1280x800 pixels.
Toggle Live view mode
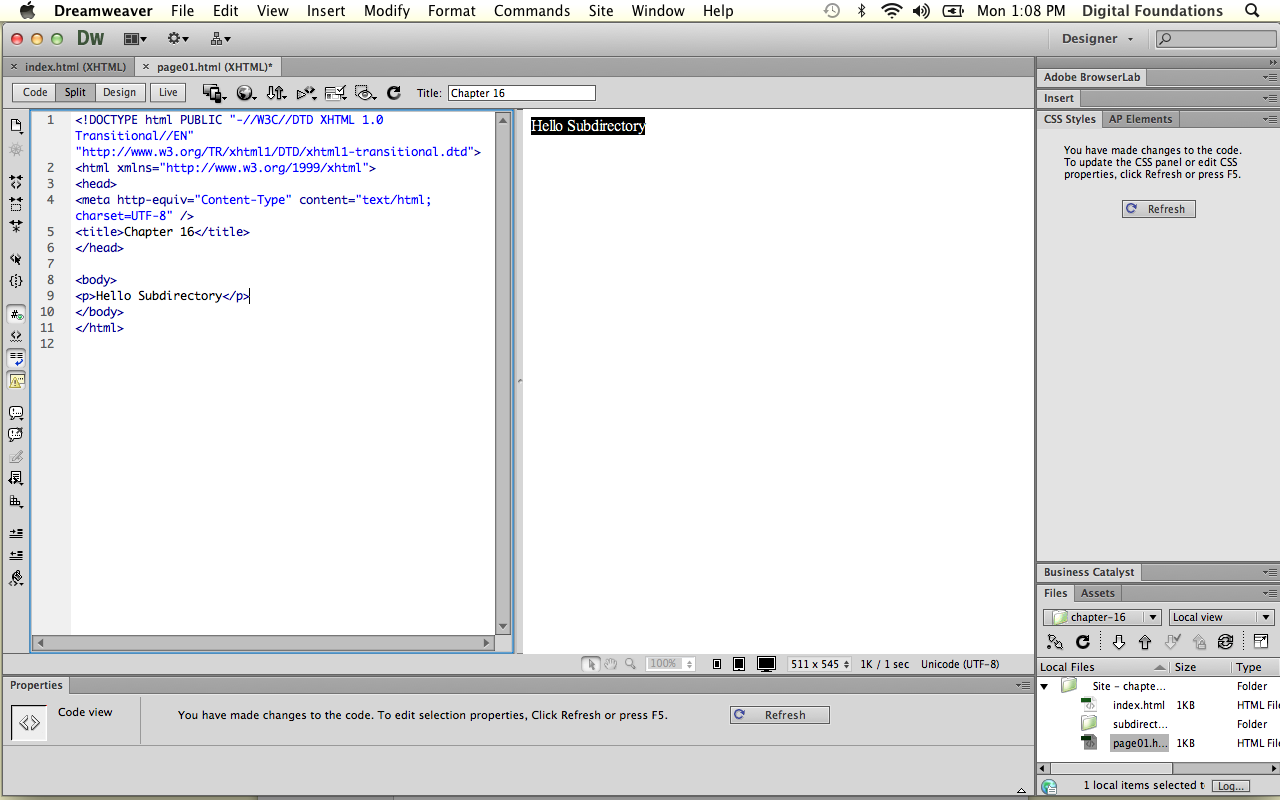167,92
